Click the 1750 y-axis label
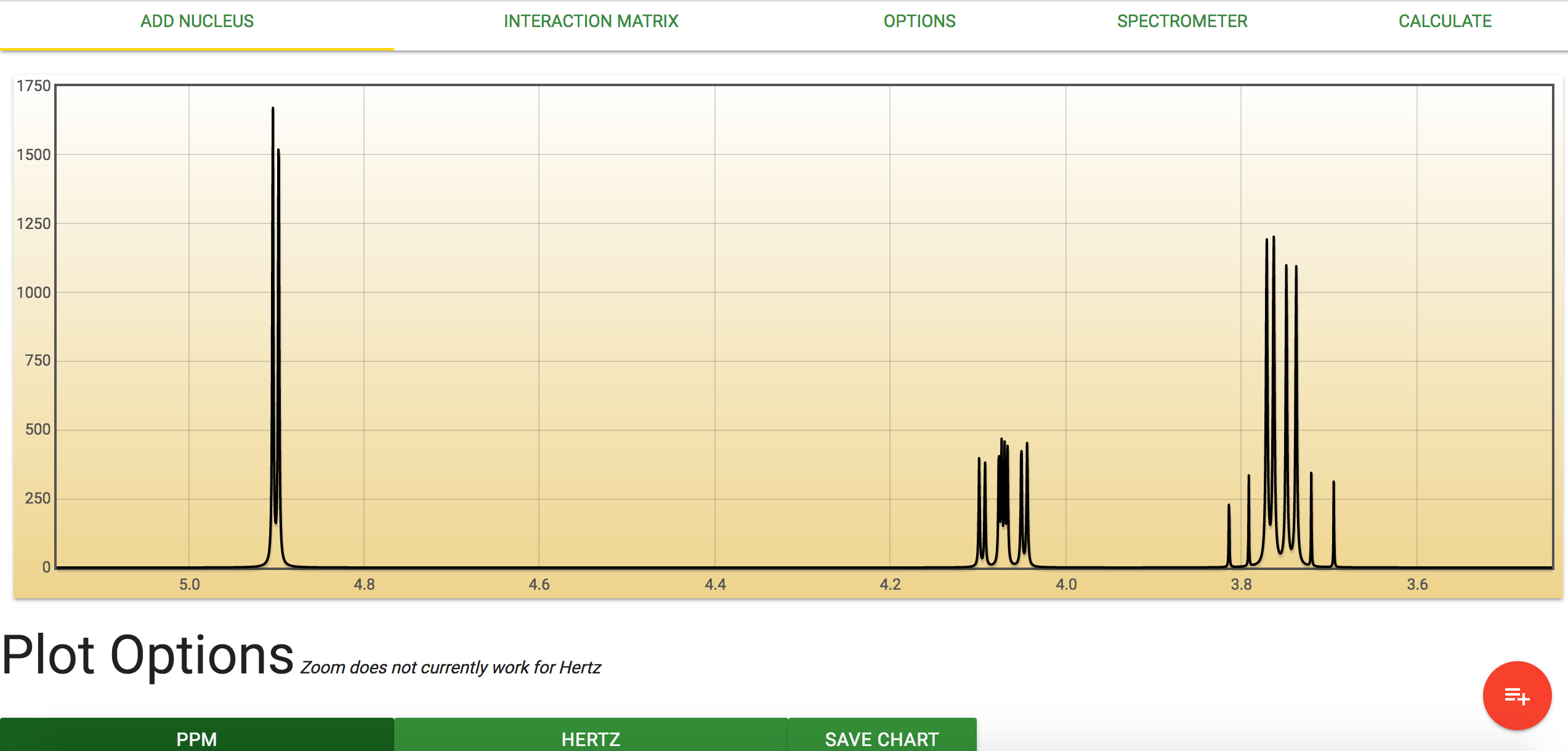The image size is (1568, 751). 33,86
